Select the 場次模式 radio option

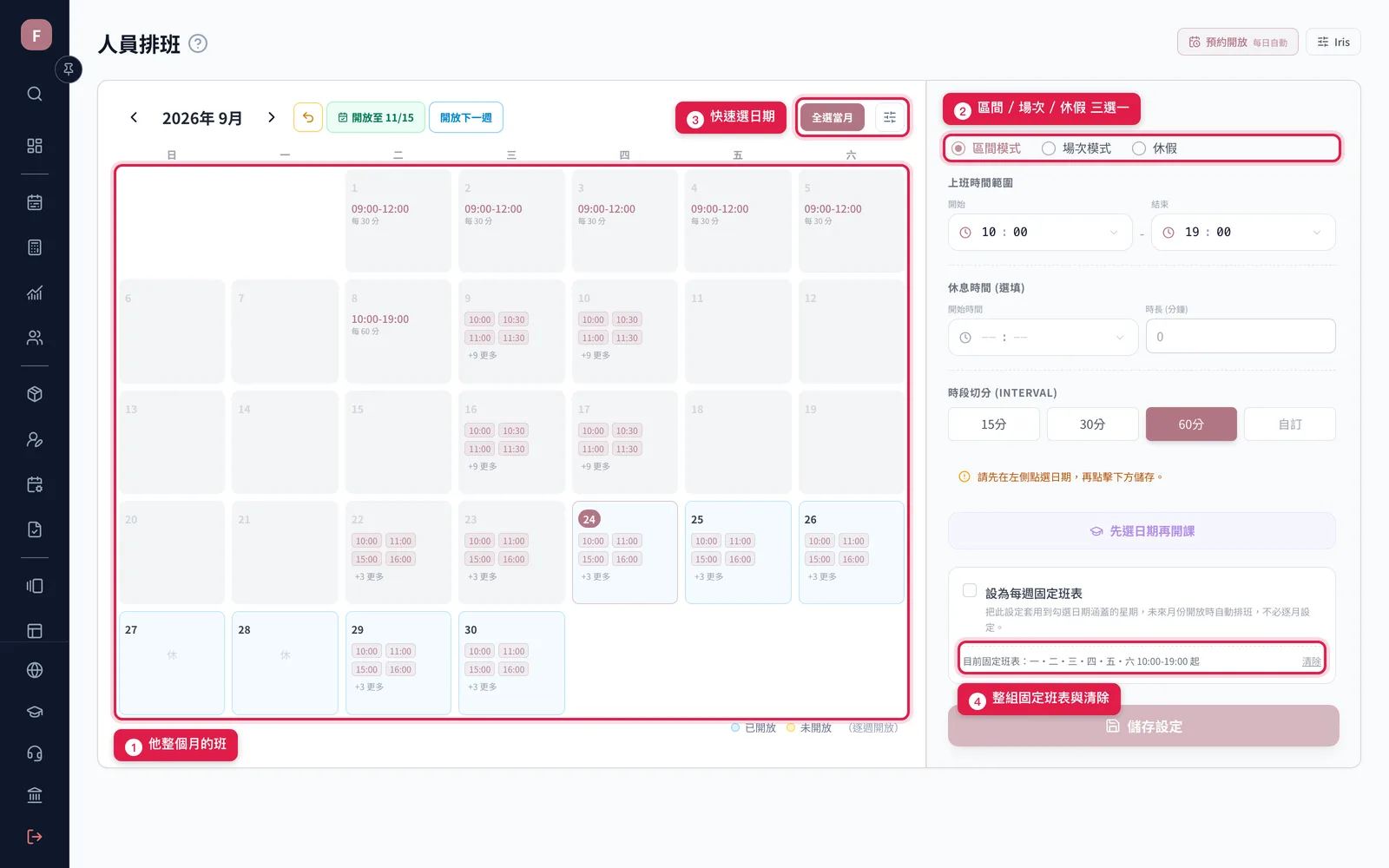click(1076, 148)
